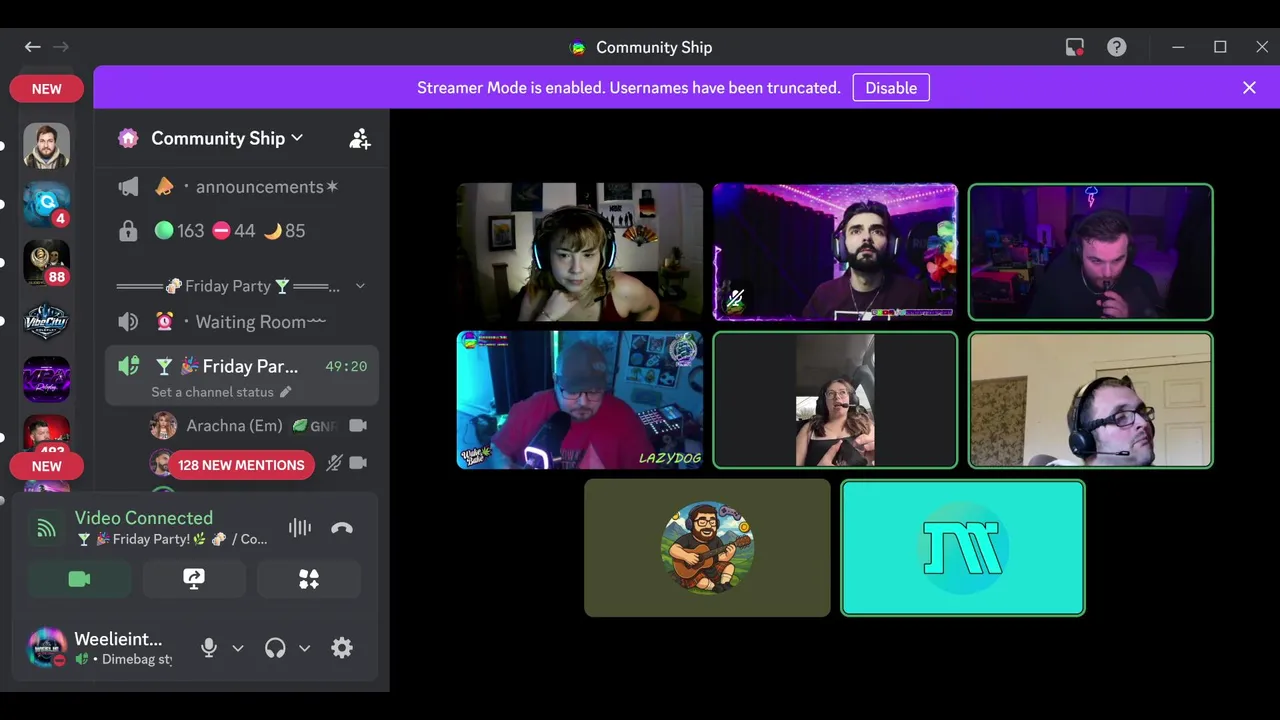Mute the microphone
This screenshot has height=720, width=1280.
click(208, 648)
